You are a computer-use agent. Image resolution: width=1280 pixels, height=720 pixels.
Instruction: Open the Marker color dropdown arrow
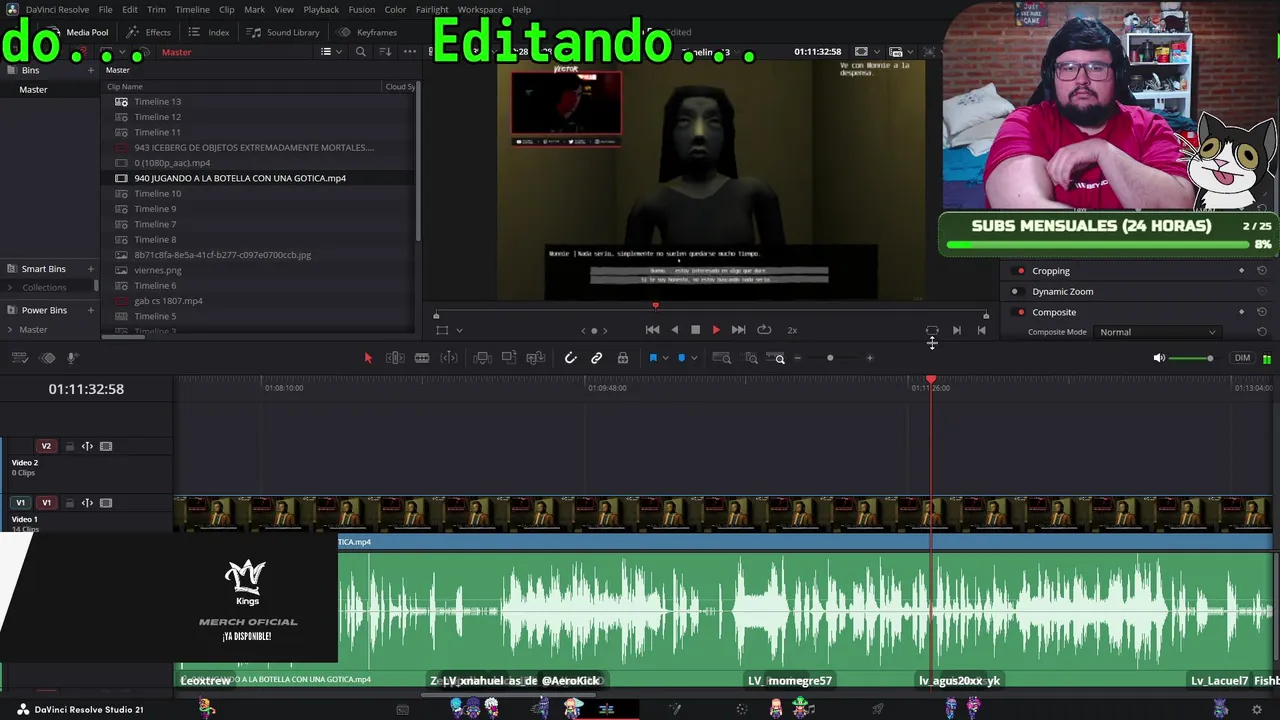[x=694, y=358]
